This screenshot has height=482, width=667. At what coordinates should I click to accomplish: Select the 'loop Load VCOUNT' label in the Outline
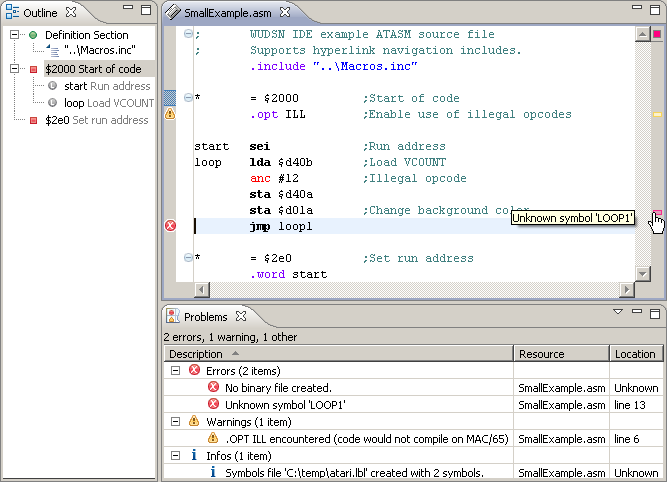point(106,103)
